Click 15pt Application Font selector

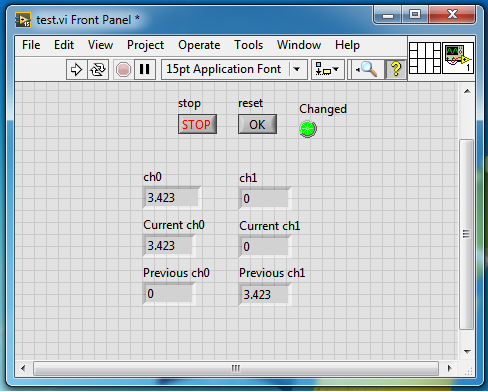[x=234, y=70]
